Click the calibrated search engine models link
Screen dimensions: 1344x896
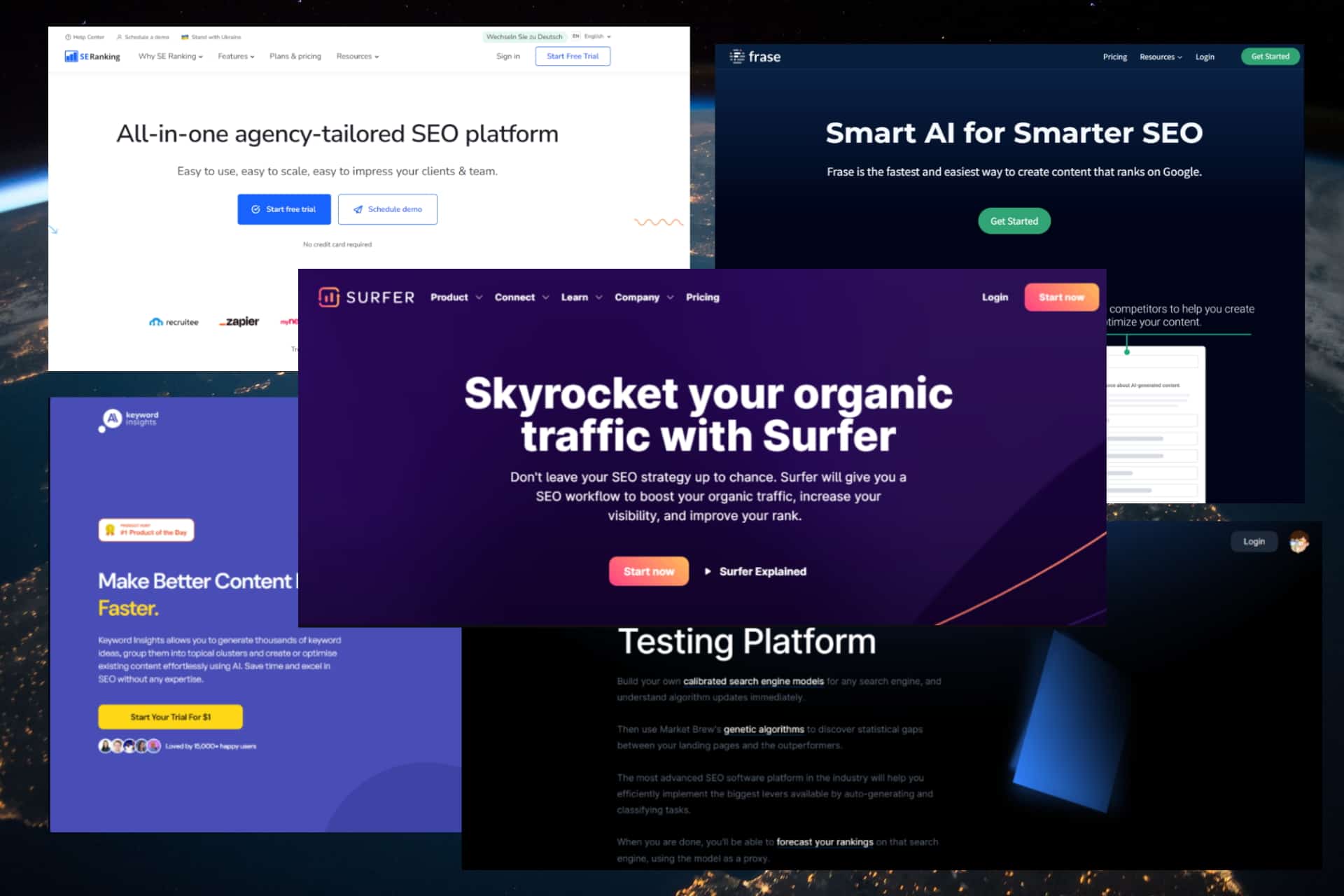point(753,681)
